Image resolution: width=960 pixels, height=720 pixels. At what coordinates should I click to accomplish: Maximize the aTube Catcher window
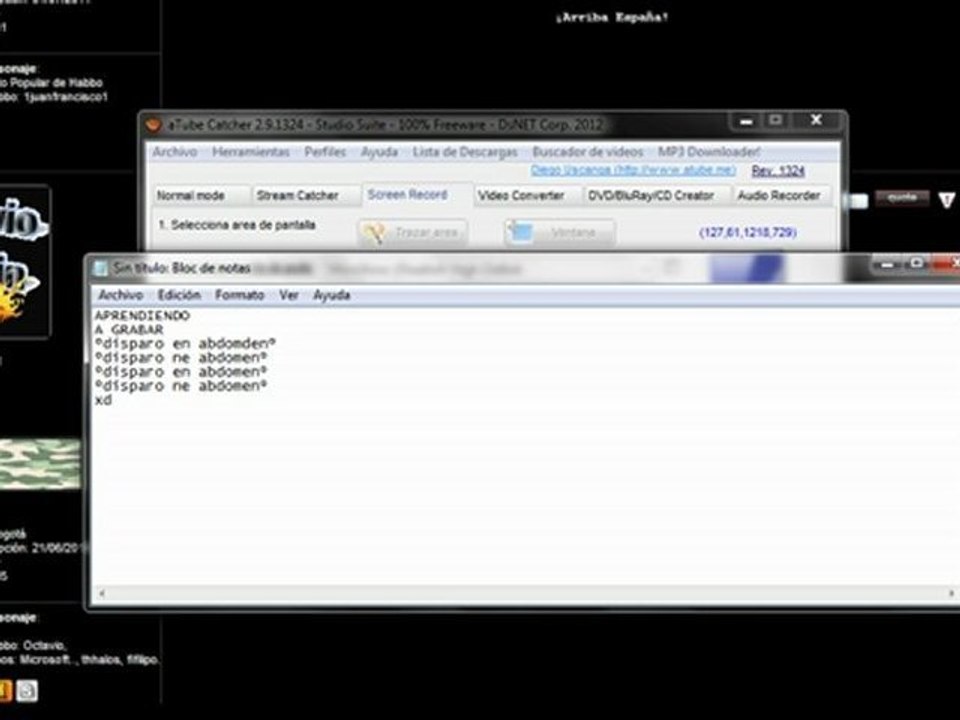click(776, 121)
